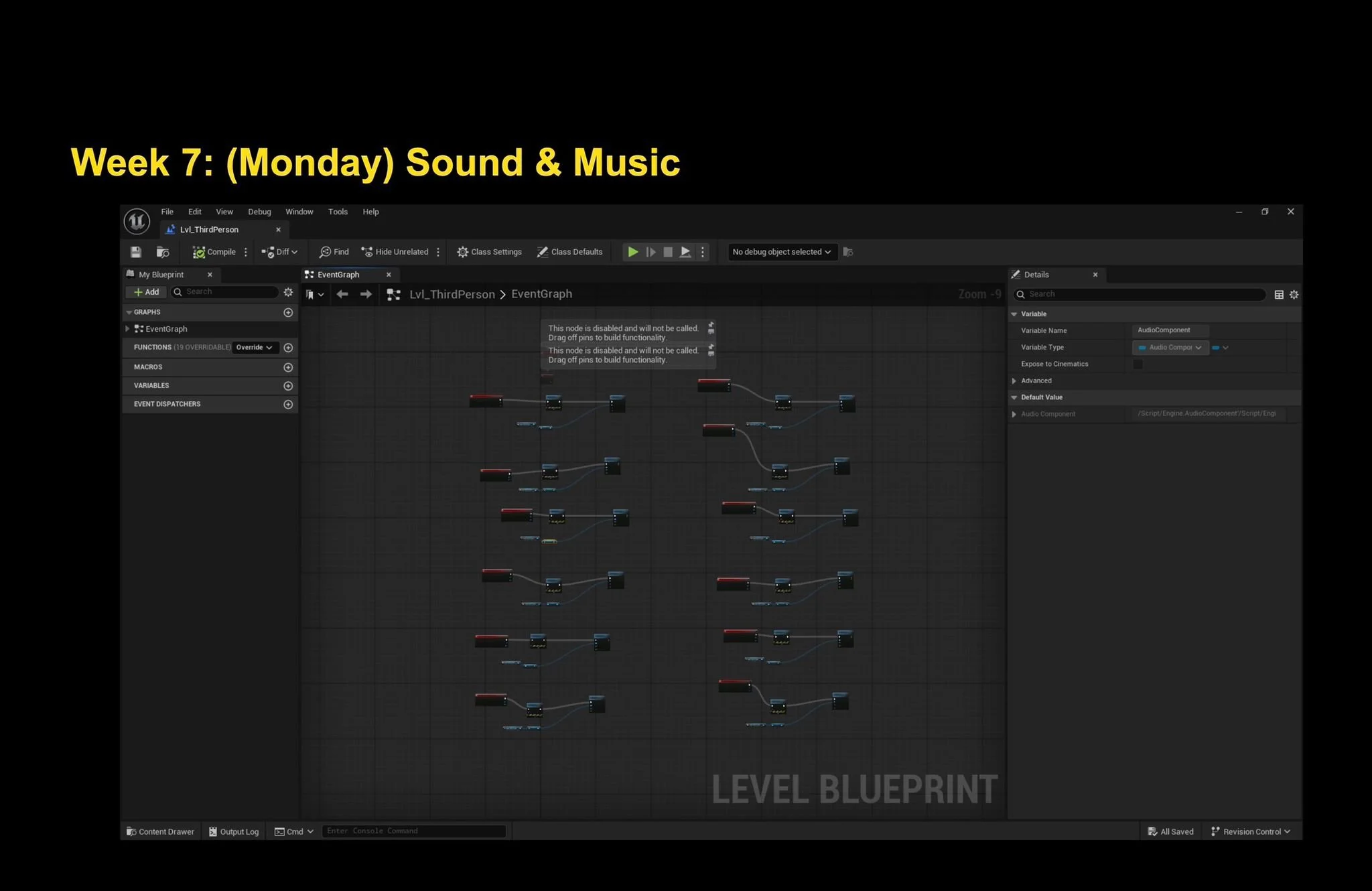Open Class Settings gear

click(x=463, y=252)
